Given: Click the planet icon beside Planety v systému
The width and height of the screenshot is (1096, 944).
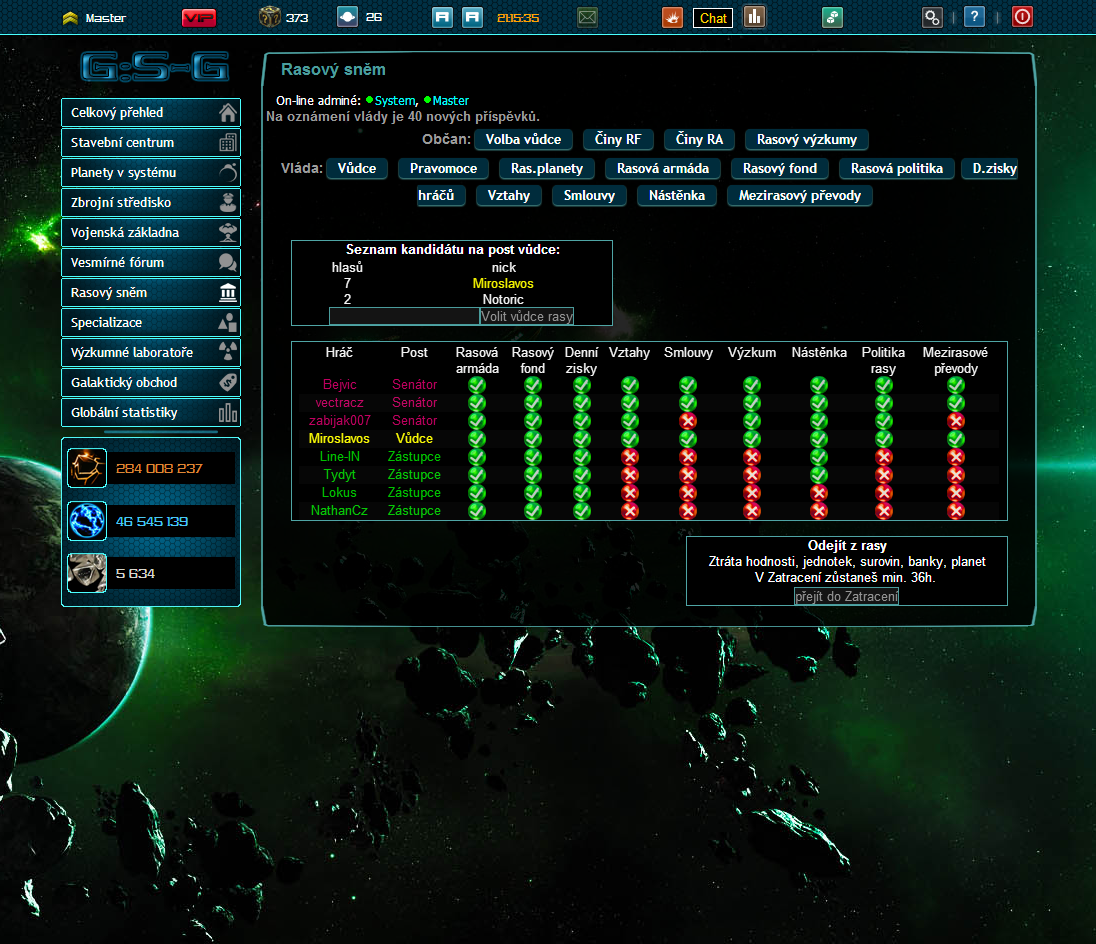Looking at the screenshot, I should pyautogui.click(x=228, y=173).
